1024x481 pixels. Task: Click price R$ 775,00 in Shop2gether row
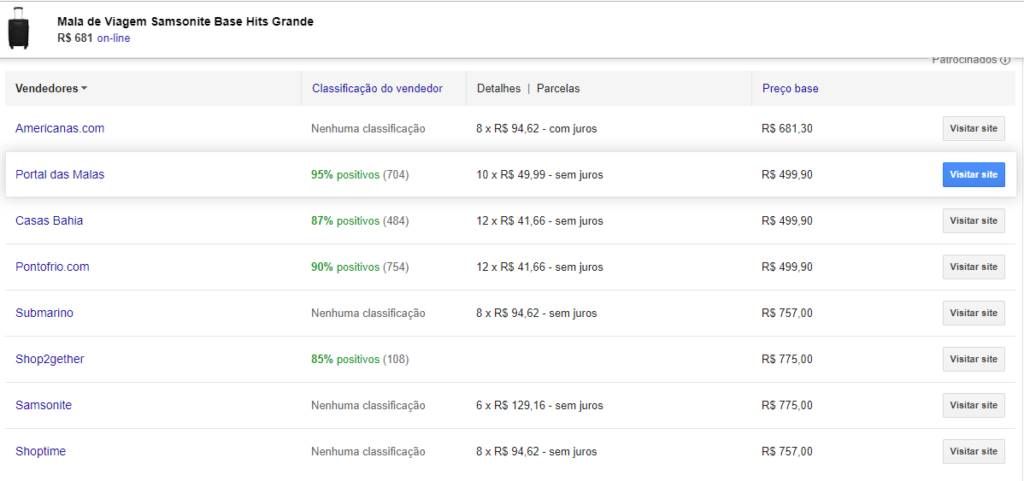coord(787,360)
